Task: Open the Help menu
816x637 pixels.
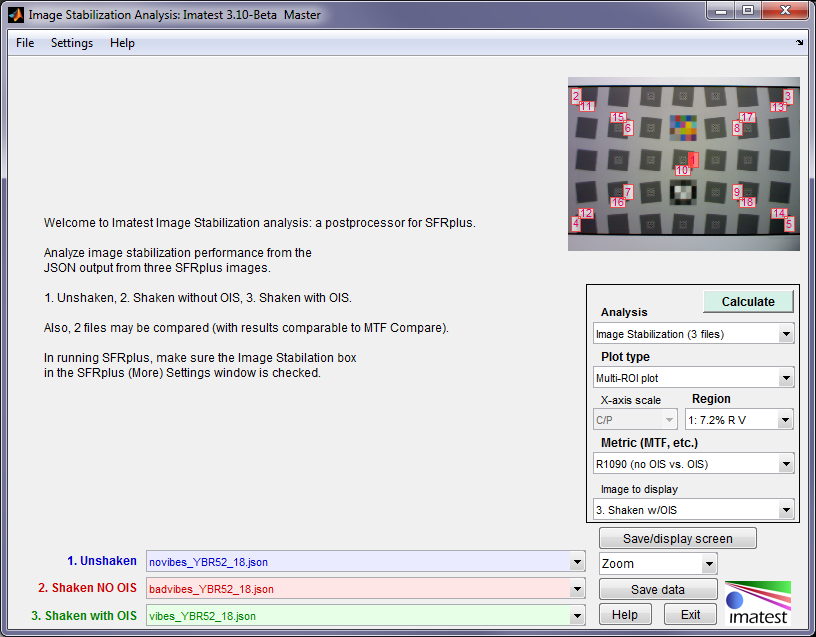Action: coord(122,43)
